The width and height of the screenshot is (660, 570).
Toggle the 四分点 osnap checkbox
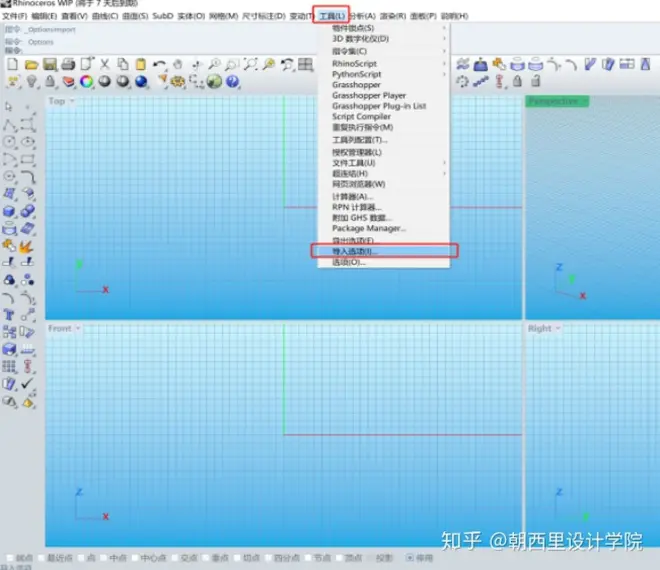(268, 558)
